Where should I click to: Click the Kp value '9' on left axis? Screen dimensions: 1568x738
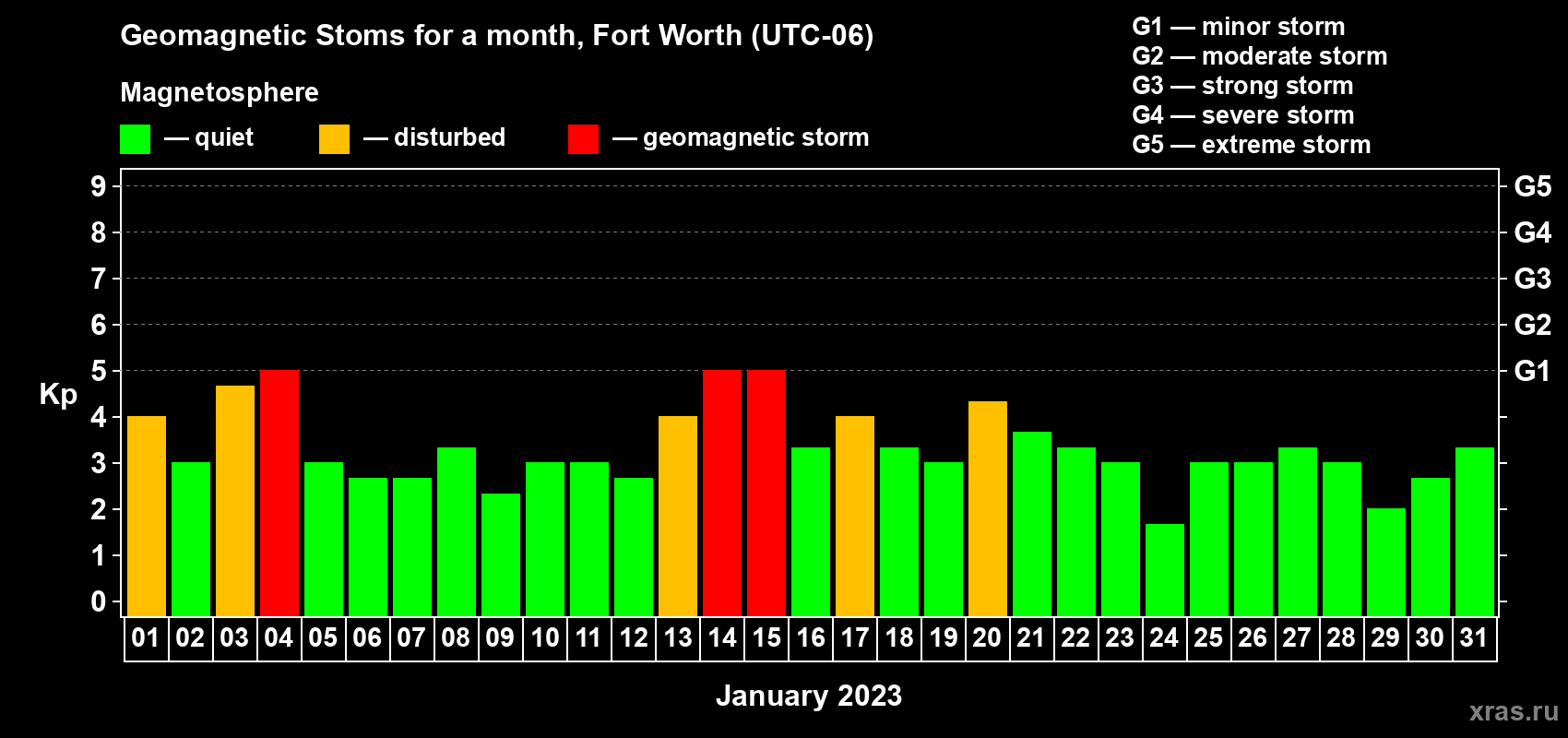(x=99, y=186)
